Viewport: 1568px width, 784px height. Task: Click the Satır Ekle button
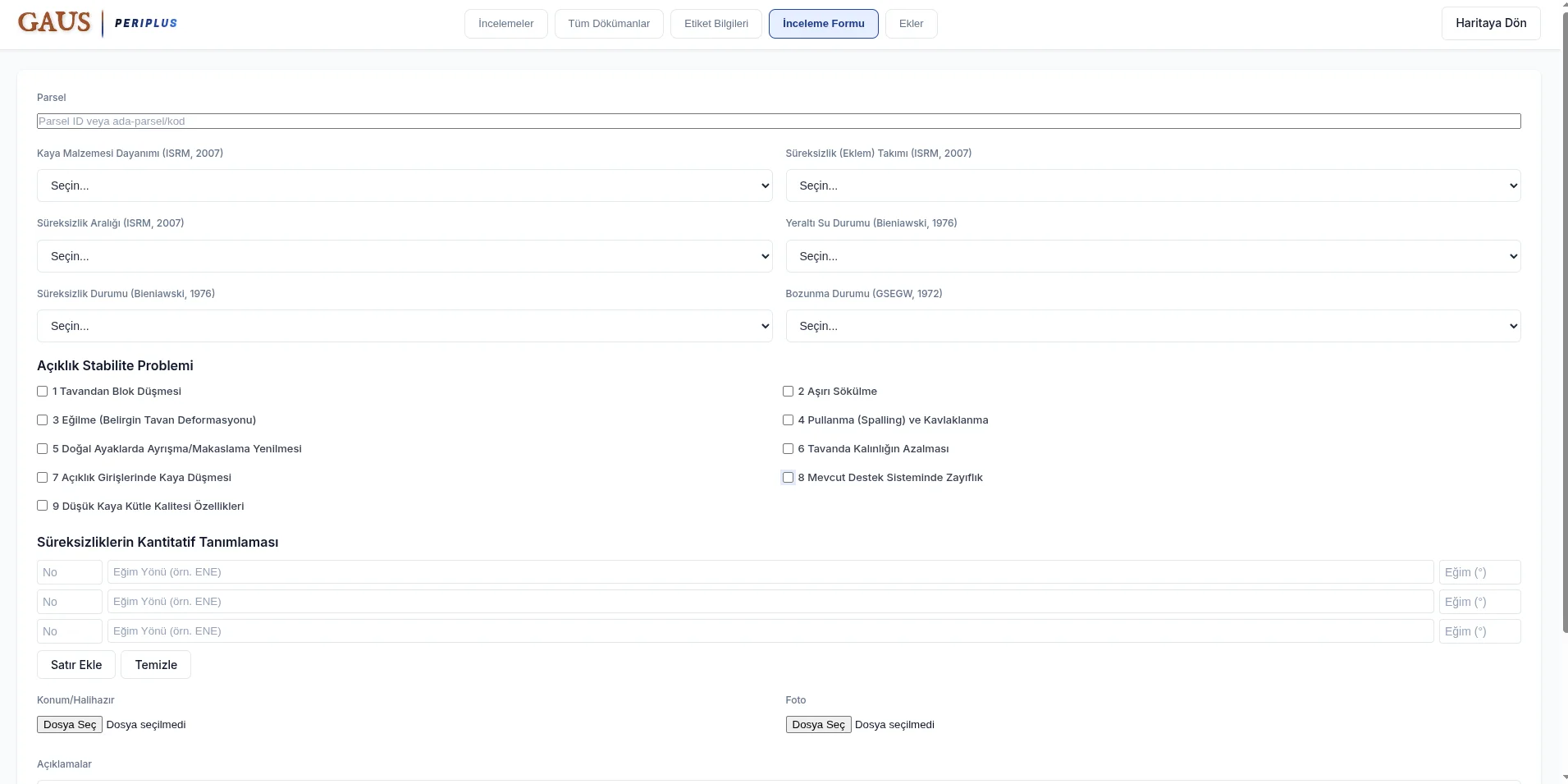click(76, 665)
